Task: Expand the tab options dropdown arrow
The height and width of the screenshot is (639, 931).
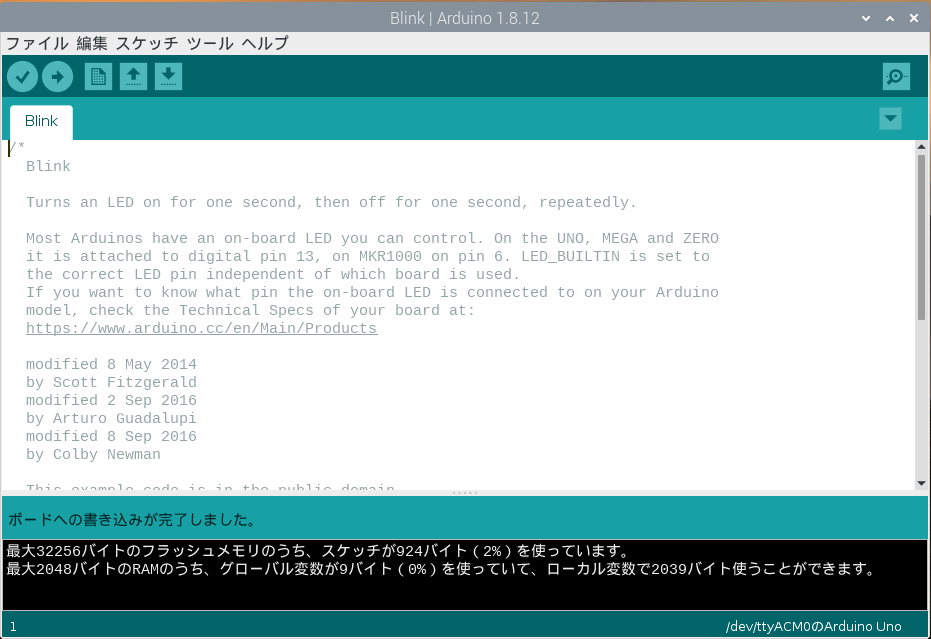Action: point(890,118)
